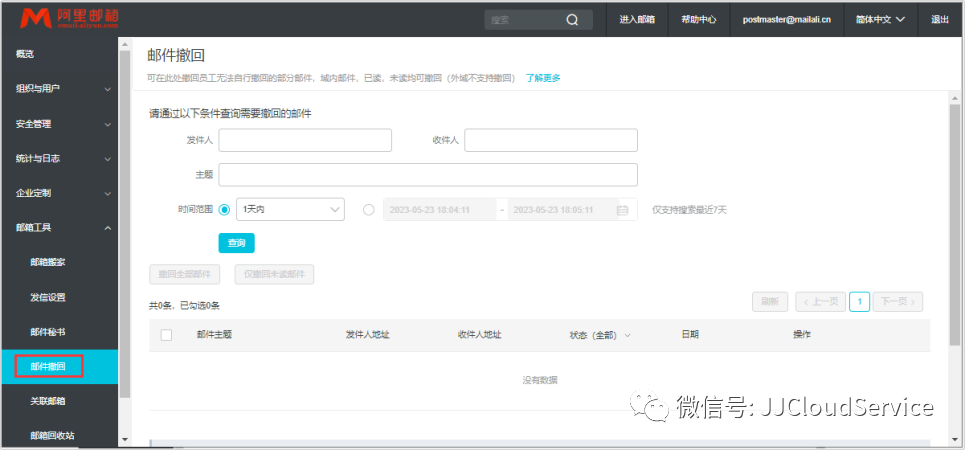Click the main page scrollbar down arrow
The width and height of the screenshot is (965, 450).
955,440
